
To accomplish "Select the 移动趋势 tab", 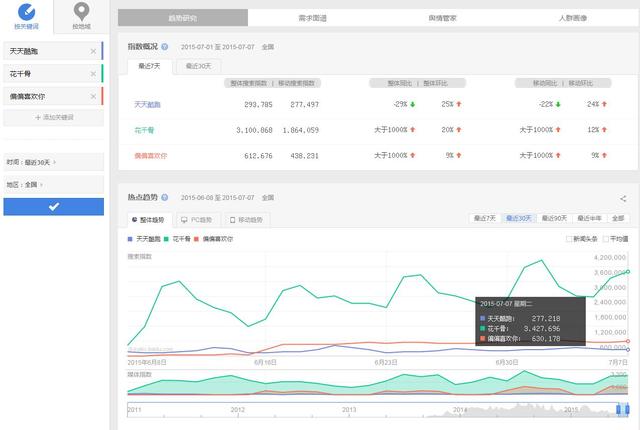I will click(x=247, y=220).
